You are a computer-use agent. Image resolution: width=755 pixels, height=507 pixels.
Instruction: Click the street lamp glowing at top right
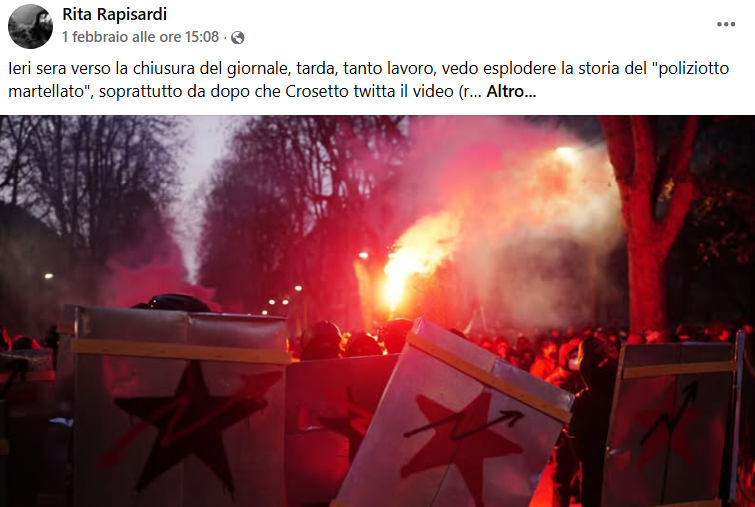tap(565, 153)
